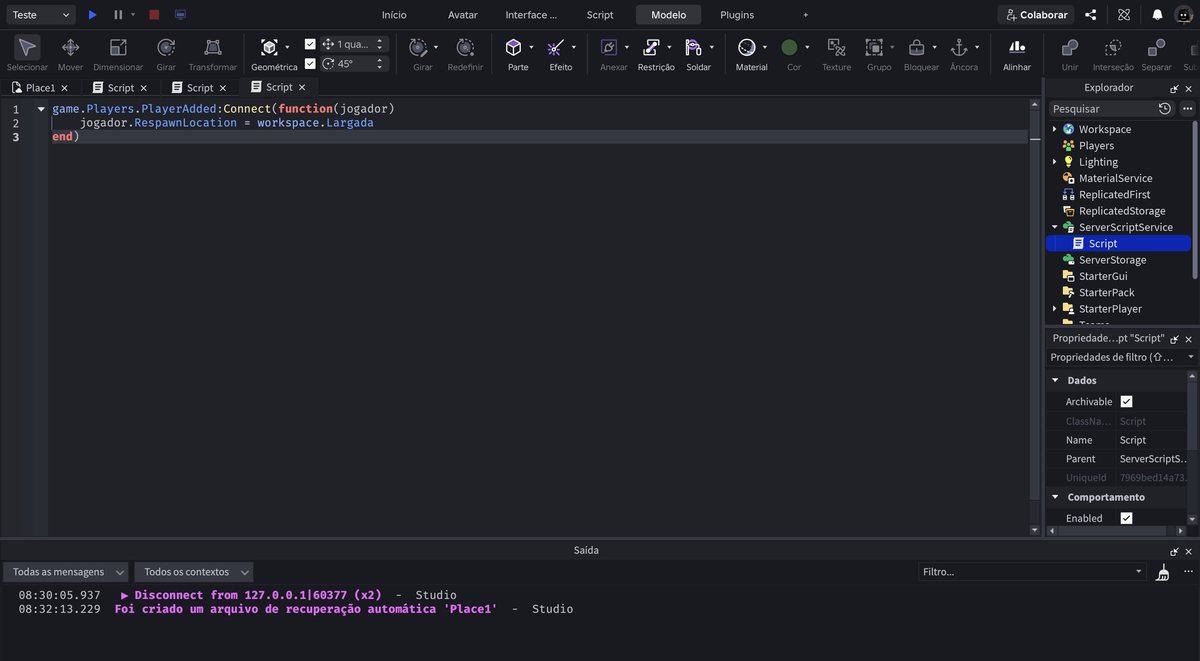1200x661 pixels.
Task: Open the Plugins ribbon tab
Action: click(737, 15)
